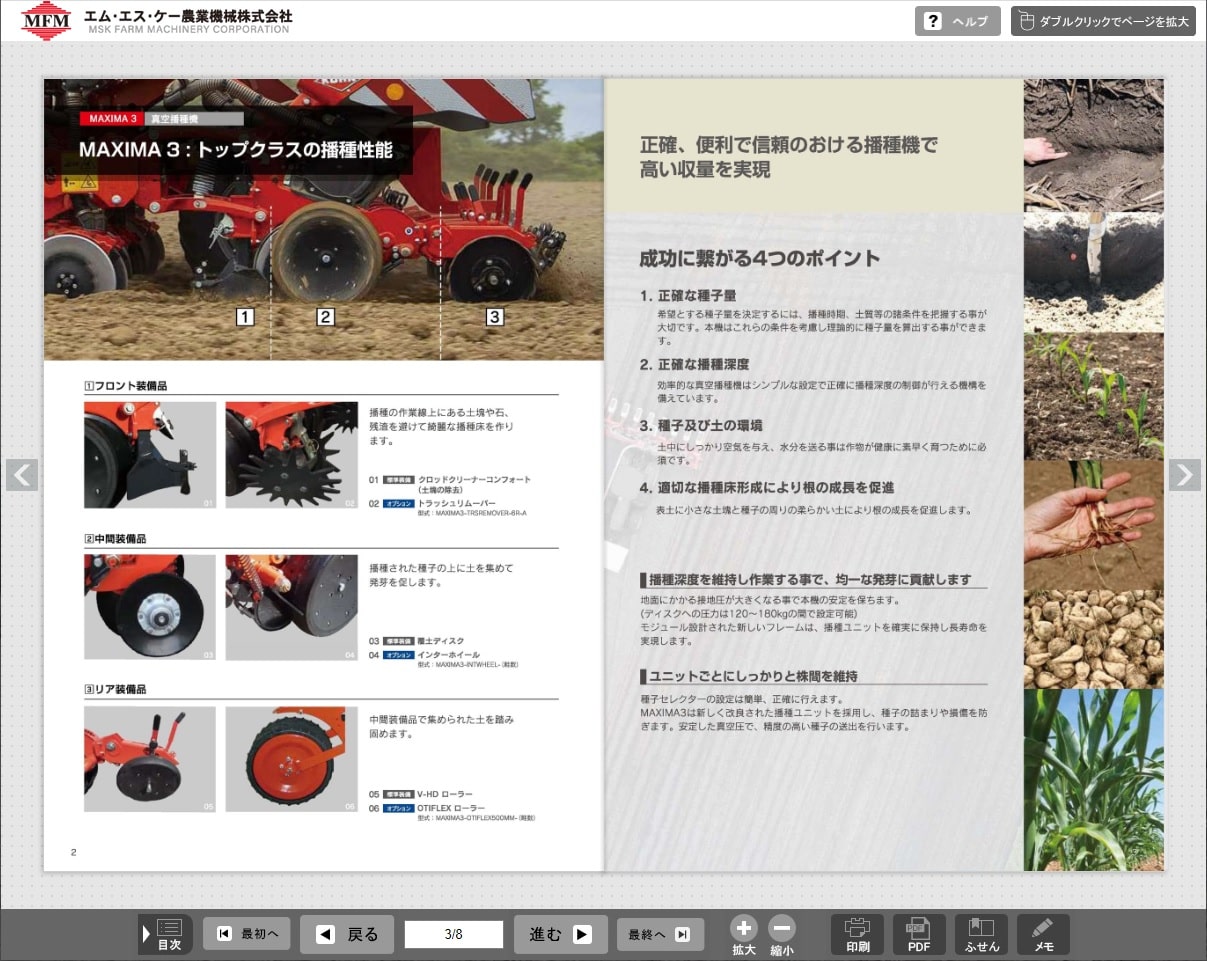The height and width of the screenshot is (961, 1207).
Task: Open the メモ pencil memo tool
Action: click(x=1043, y=934)
